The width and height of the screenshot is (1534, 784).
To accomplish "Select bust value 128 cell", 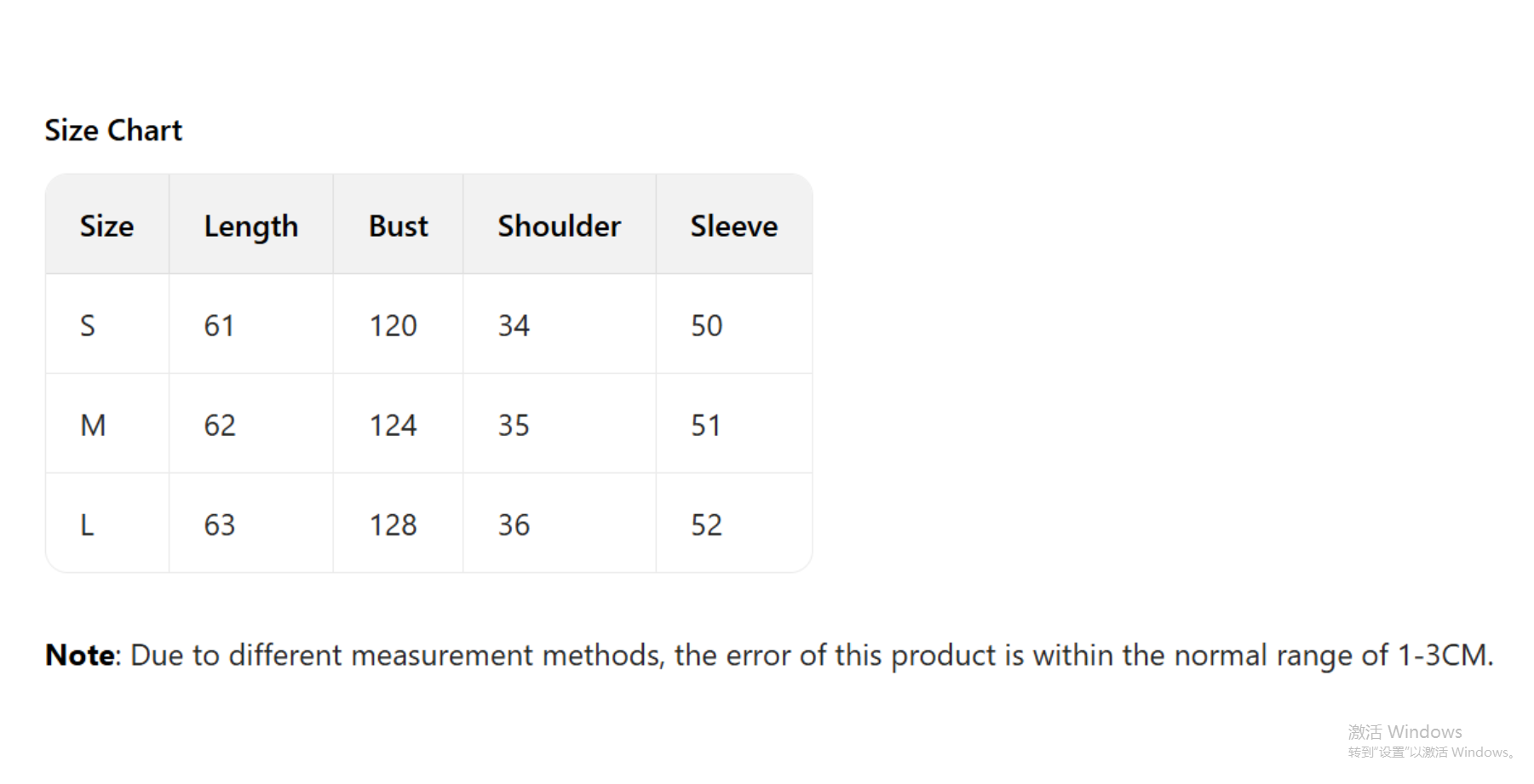I will tap(393, 524).
